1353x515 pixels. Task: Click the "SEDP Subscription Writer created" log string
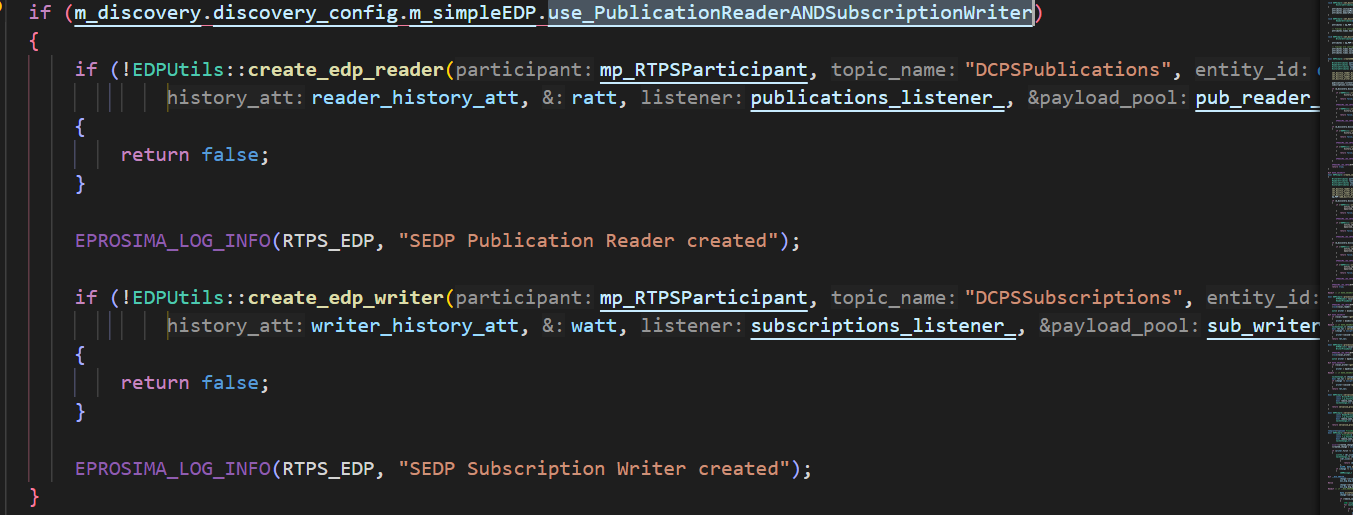(x=596, y=469)
